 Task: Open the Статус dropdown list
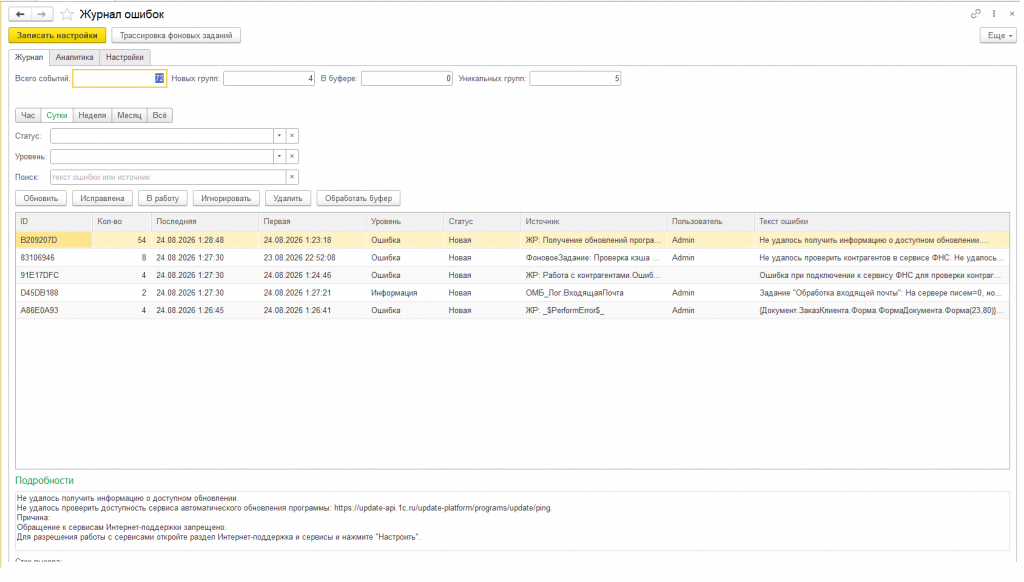279,136
